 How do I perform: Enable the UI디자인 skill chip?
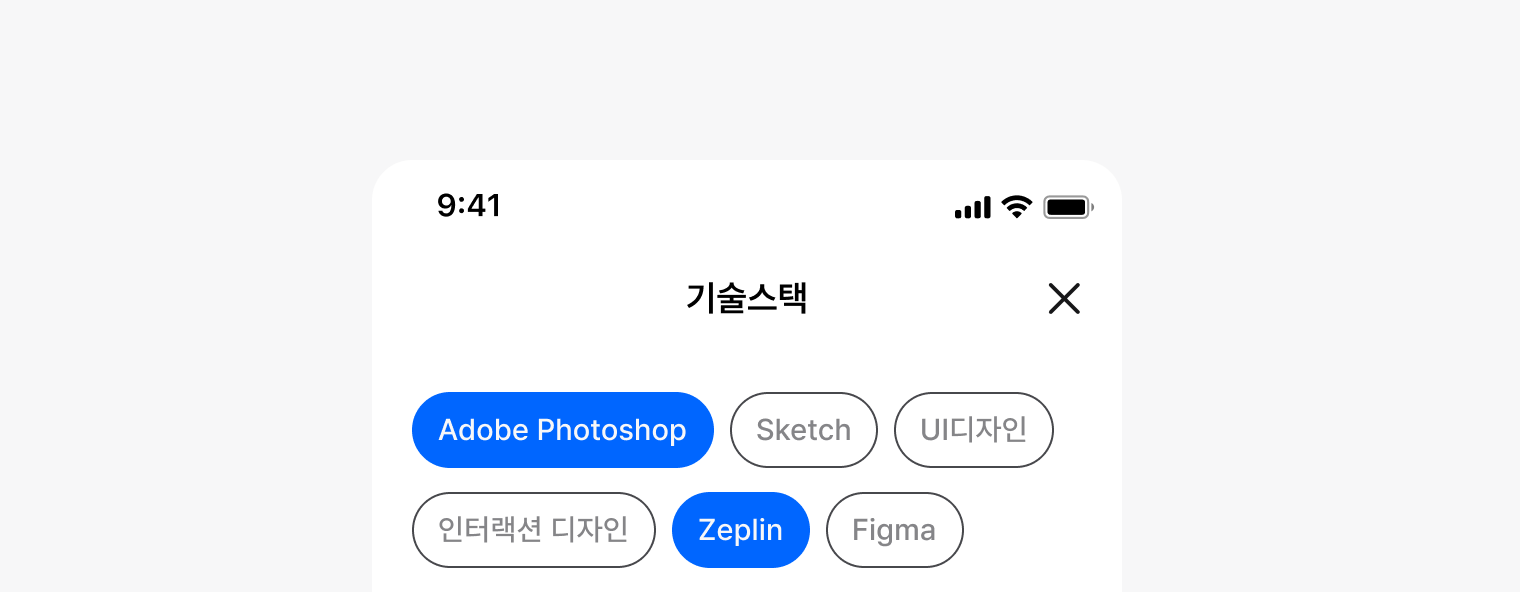tap(973, 430)
